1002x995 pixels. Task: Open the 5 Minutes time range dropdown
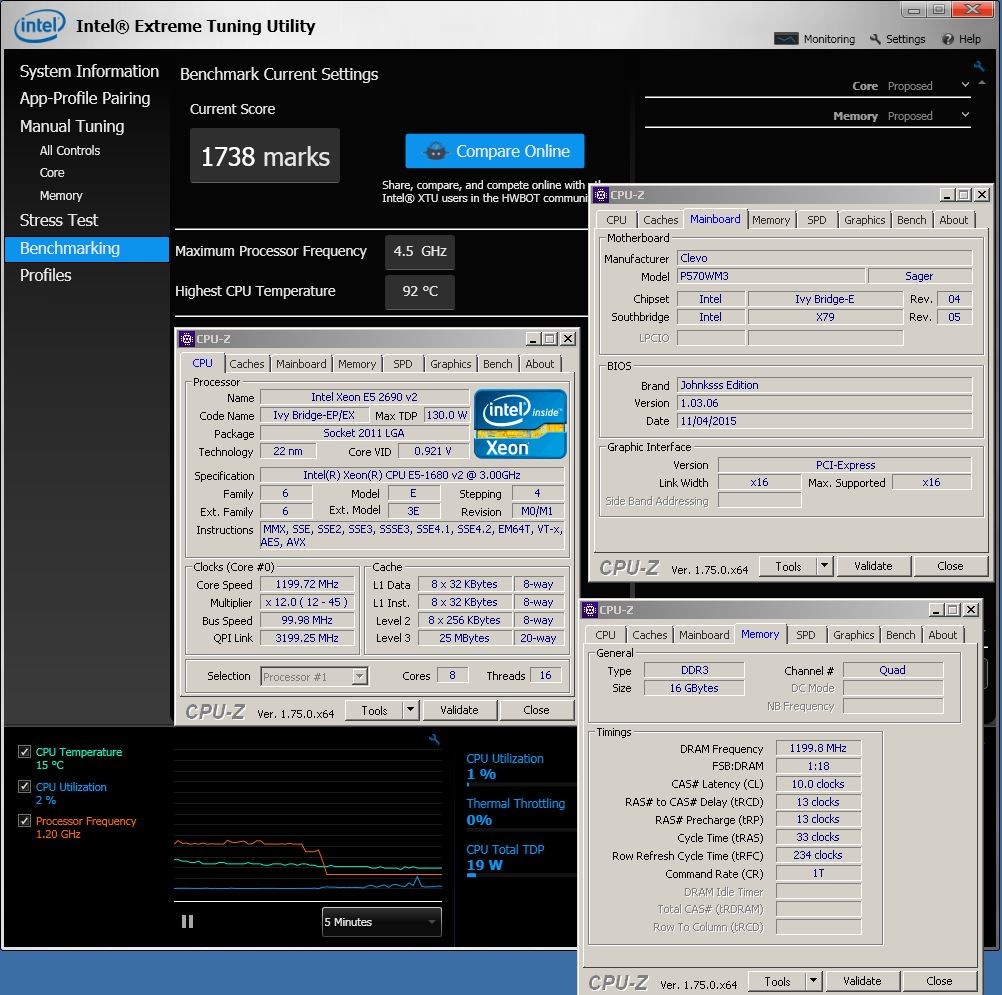382,922
